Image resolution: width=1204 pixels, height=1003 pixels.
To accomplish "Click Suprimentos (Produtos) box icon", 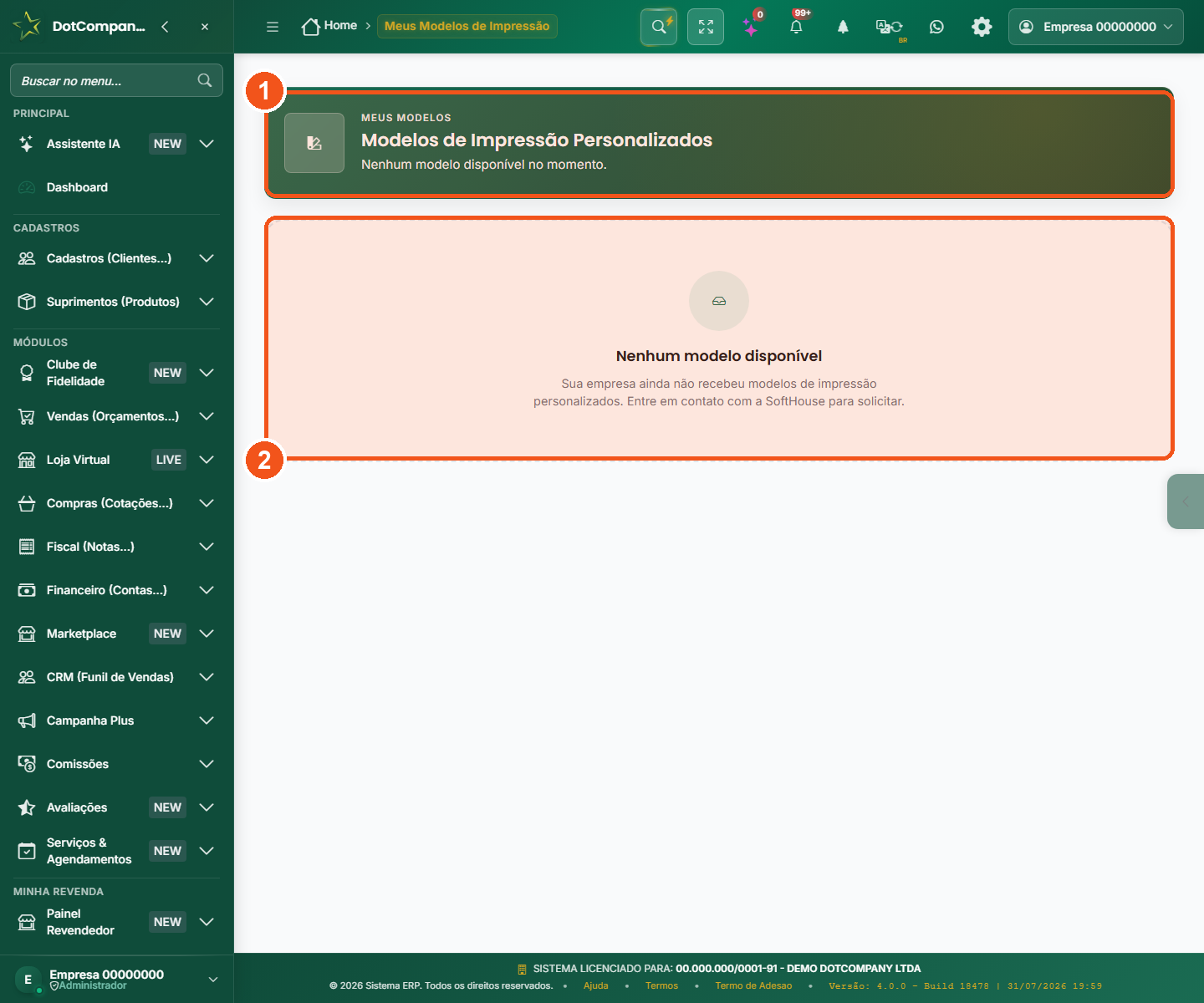I will coord(27,302).
